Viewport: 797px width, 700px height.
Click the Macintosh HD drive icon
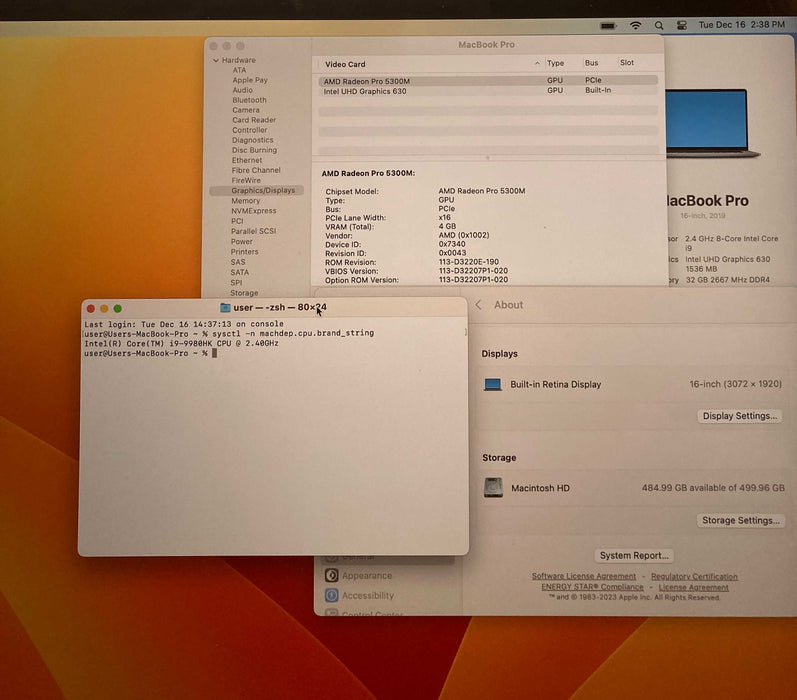coord(493,488)
